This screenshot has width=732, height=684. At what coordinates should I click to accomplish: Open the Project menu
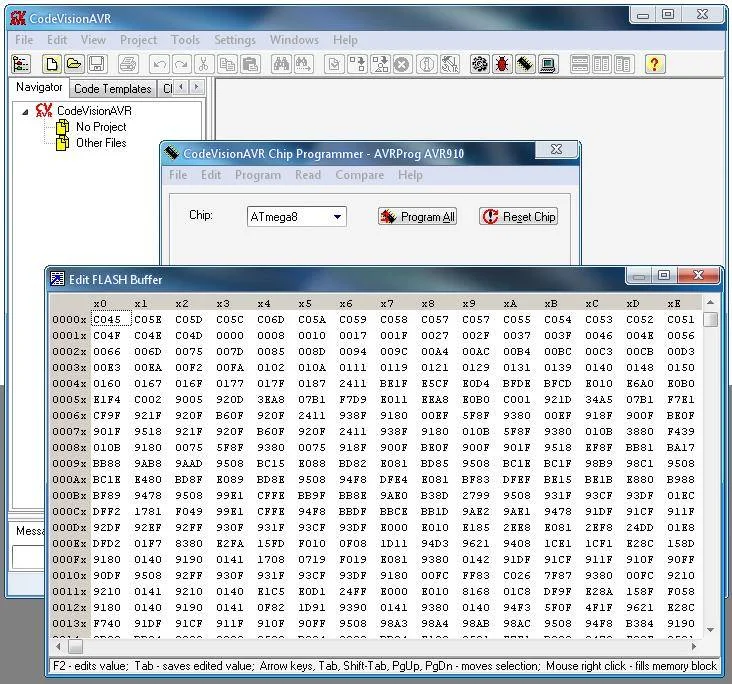[138, 40]
